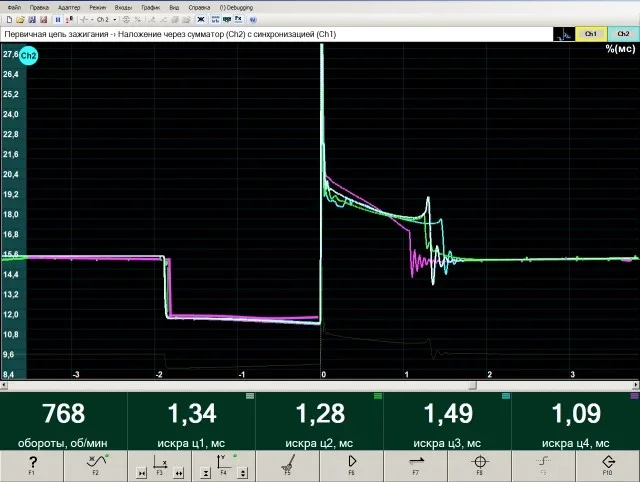Toggle the F2 waveform filter button
Image resolution: width=640 pixels, height=482 pixels.
click(x=96, y=466)
